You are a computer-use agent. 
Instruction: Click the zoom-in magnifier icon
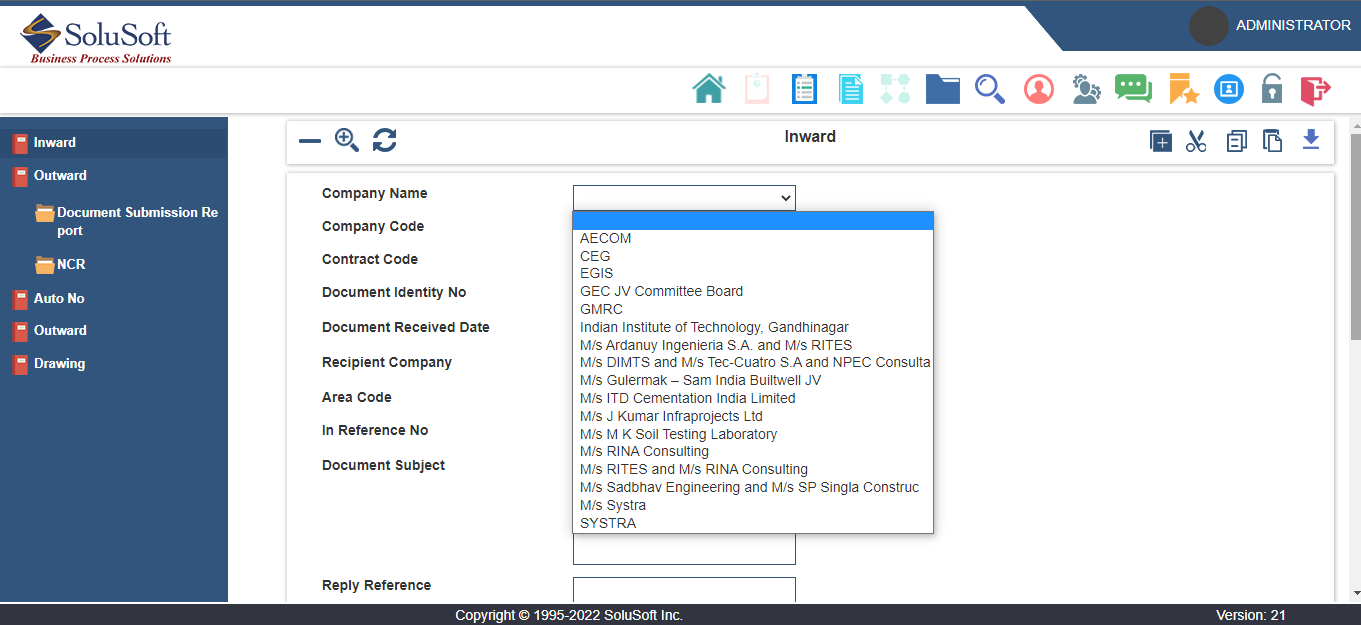(347, 140)
